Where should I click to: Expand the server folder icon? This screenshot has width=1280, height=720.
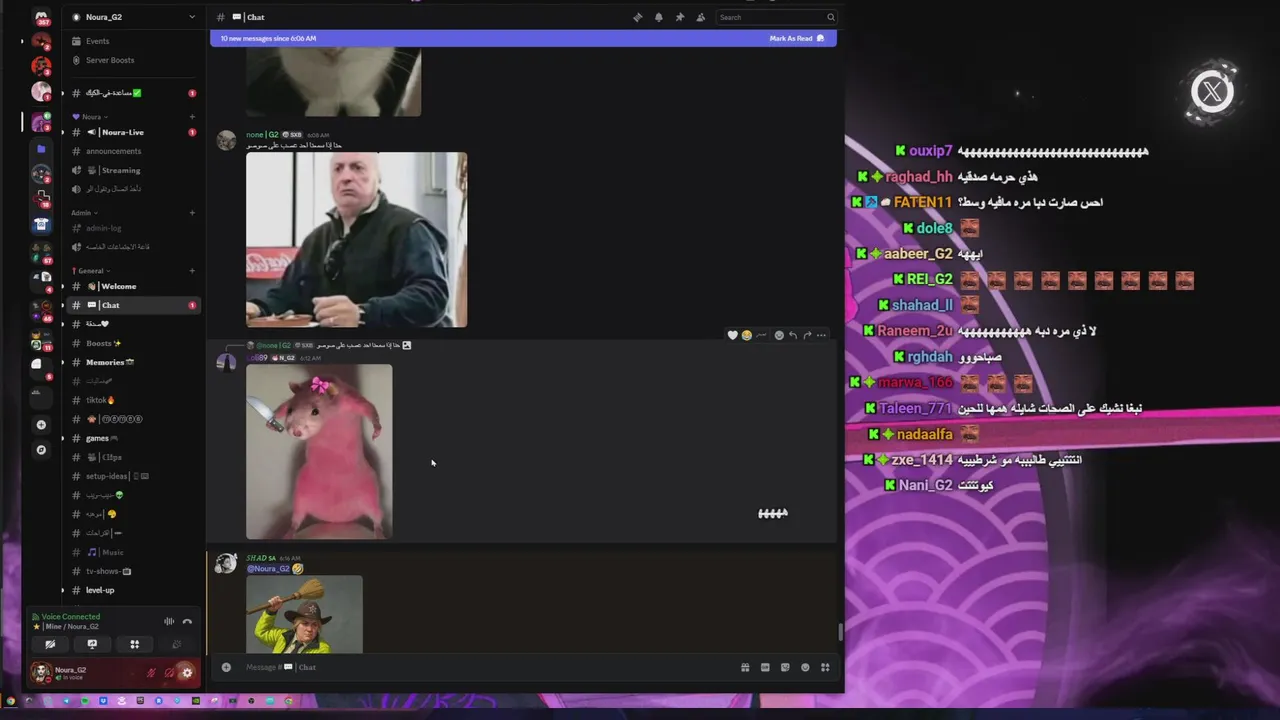click(41, 149)
